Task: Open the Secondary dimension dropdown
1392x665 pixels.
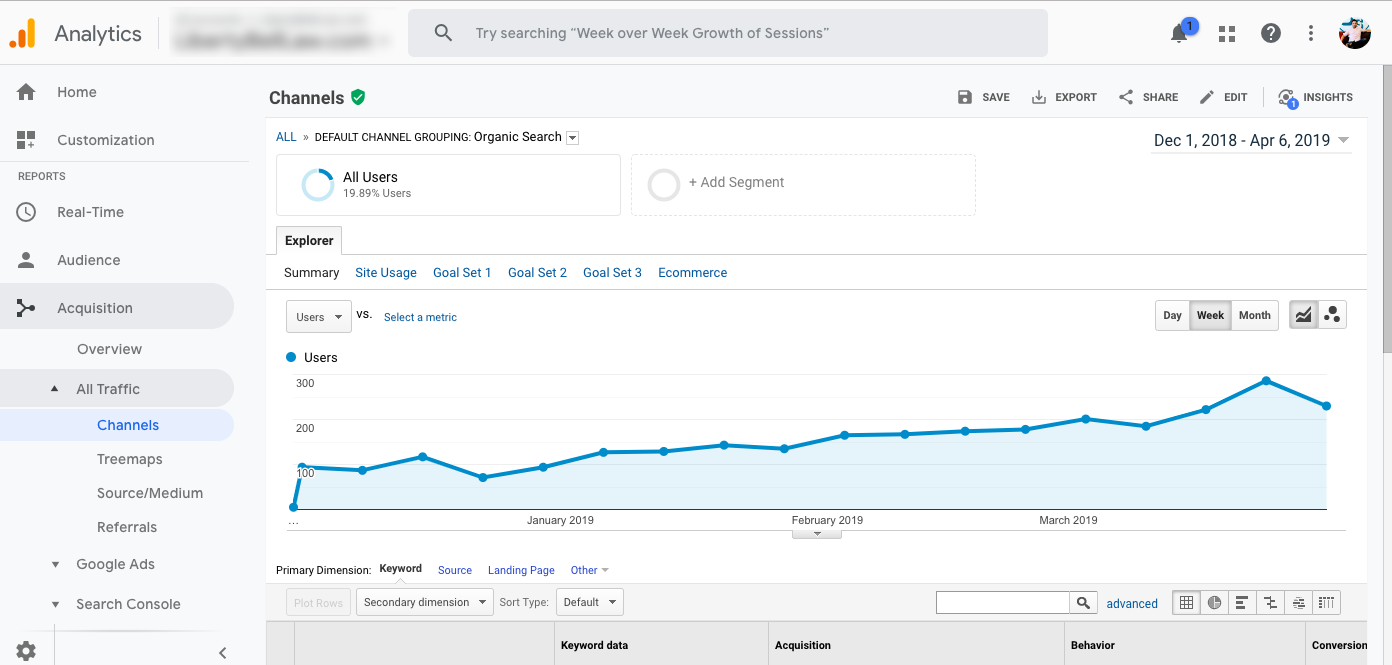Action: click(424, 602)
